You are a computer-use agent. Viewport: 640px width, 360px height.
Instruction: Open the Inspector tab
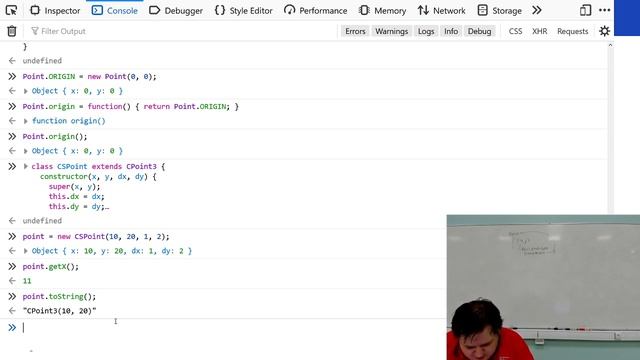(55, 11)
